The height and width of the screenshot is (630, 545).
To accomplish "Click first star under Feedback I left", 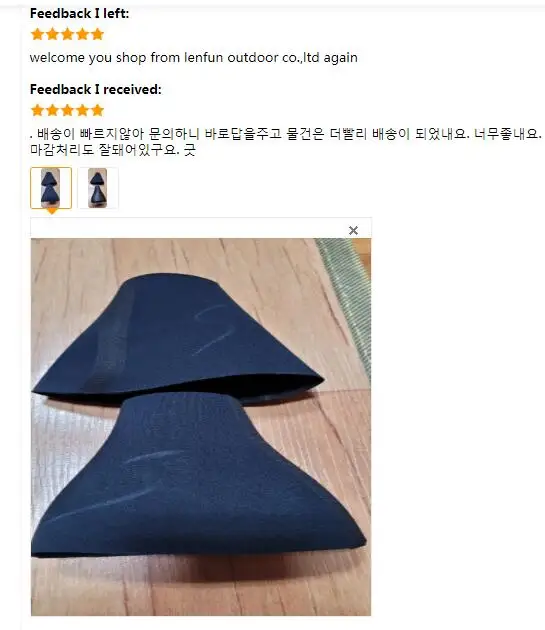I will pyautogui.click(x=37, y=35).
